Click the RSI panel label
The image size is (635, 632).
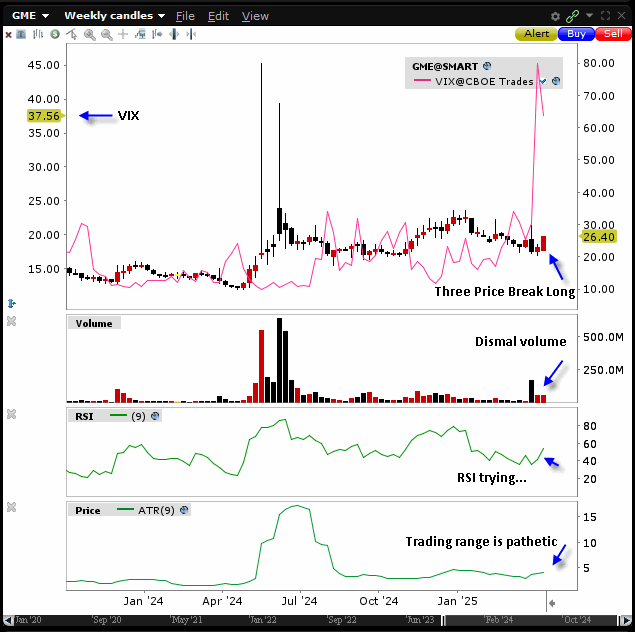84,416
